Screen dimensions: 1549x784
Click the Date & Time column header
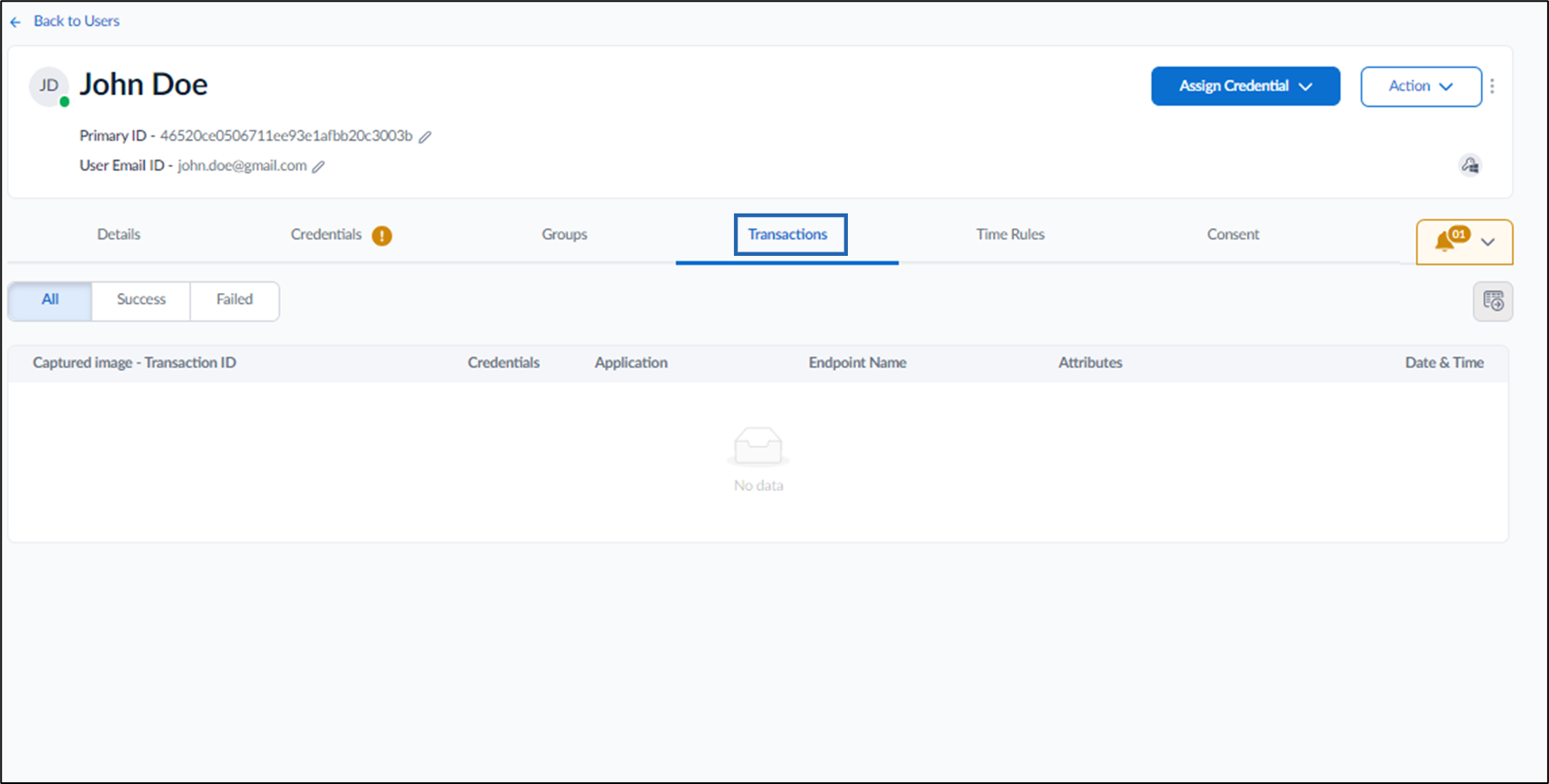[x=1444, y=363]
